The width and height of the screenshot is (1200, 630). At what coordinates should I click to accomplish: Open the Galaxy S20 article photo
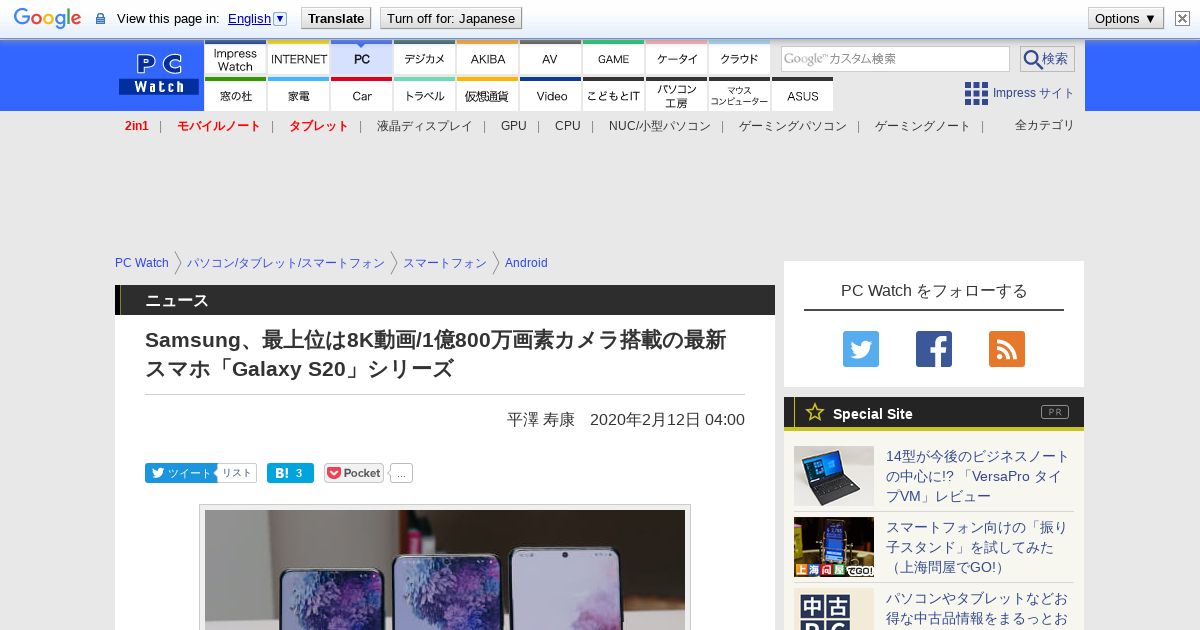point(445,569)
